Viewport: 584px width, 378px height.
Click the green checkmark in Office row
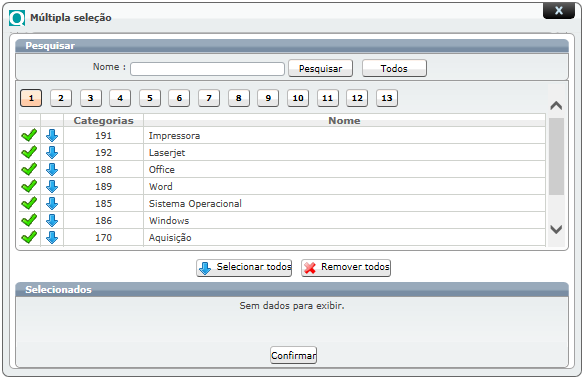click(29, 169)
